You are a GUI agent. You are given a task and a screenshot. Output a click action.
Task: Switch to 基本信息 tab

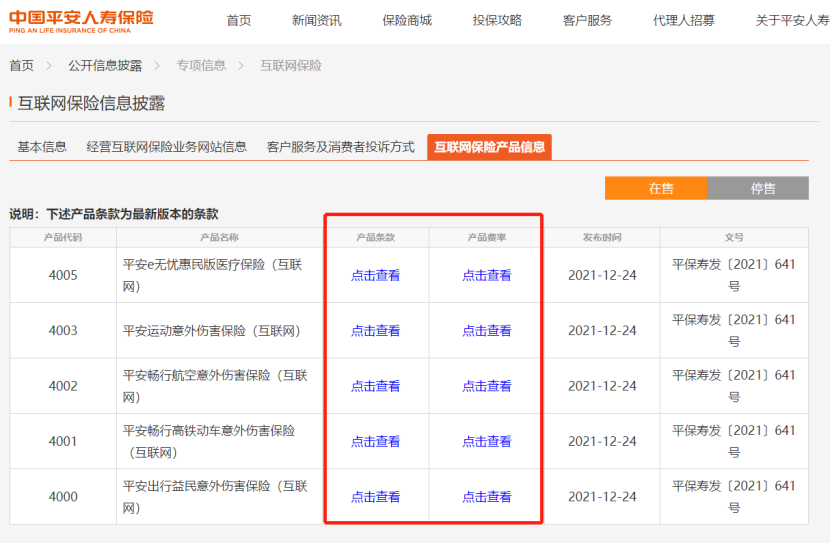pyautogui.click(x=42, y=147)
